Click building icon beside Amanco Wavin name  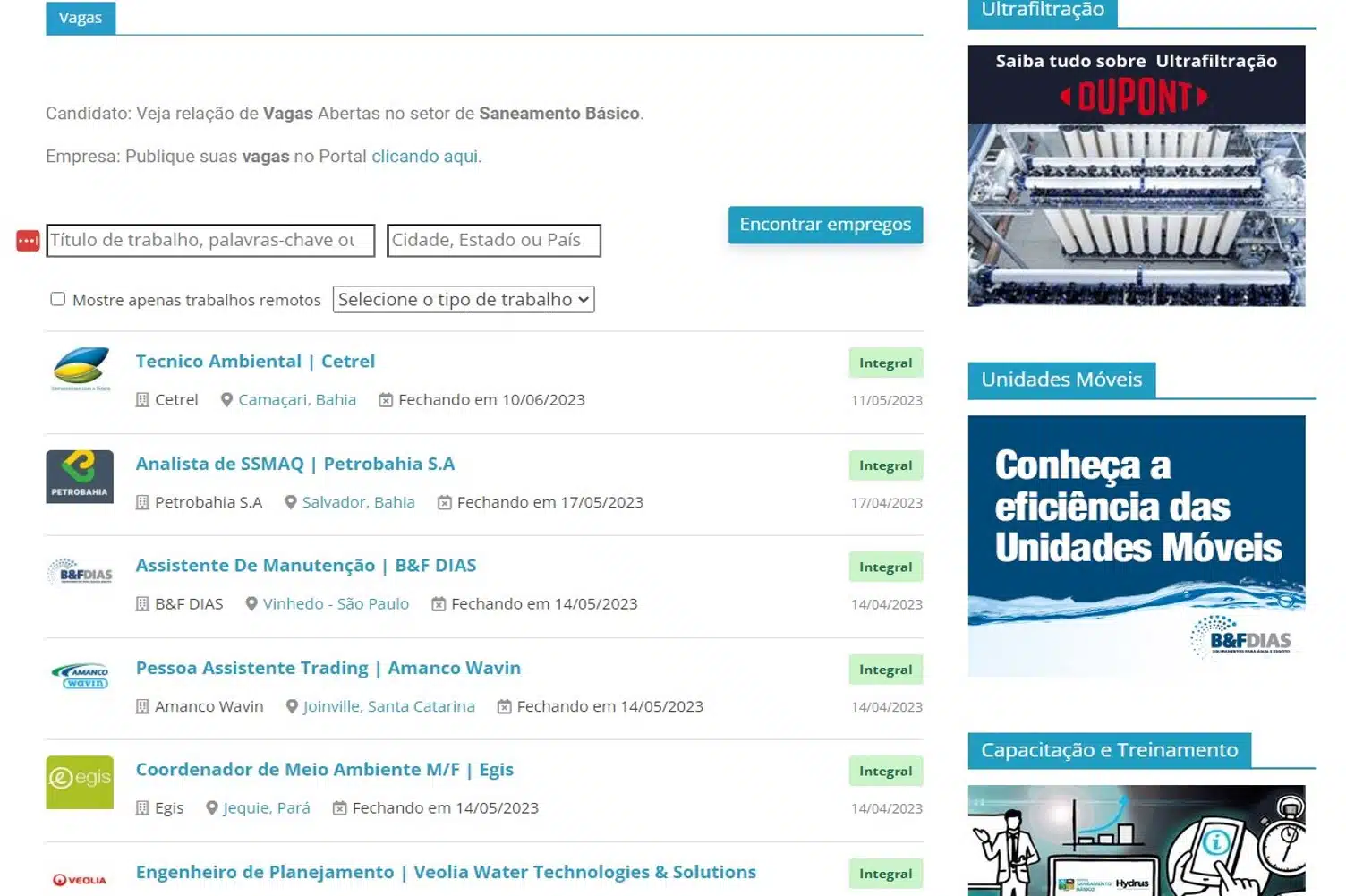(x=142, y=707)
